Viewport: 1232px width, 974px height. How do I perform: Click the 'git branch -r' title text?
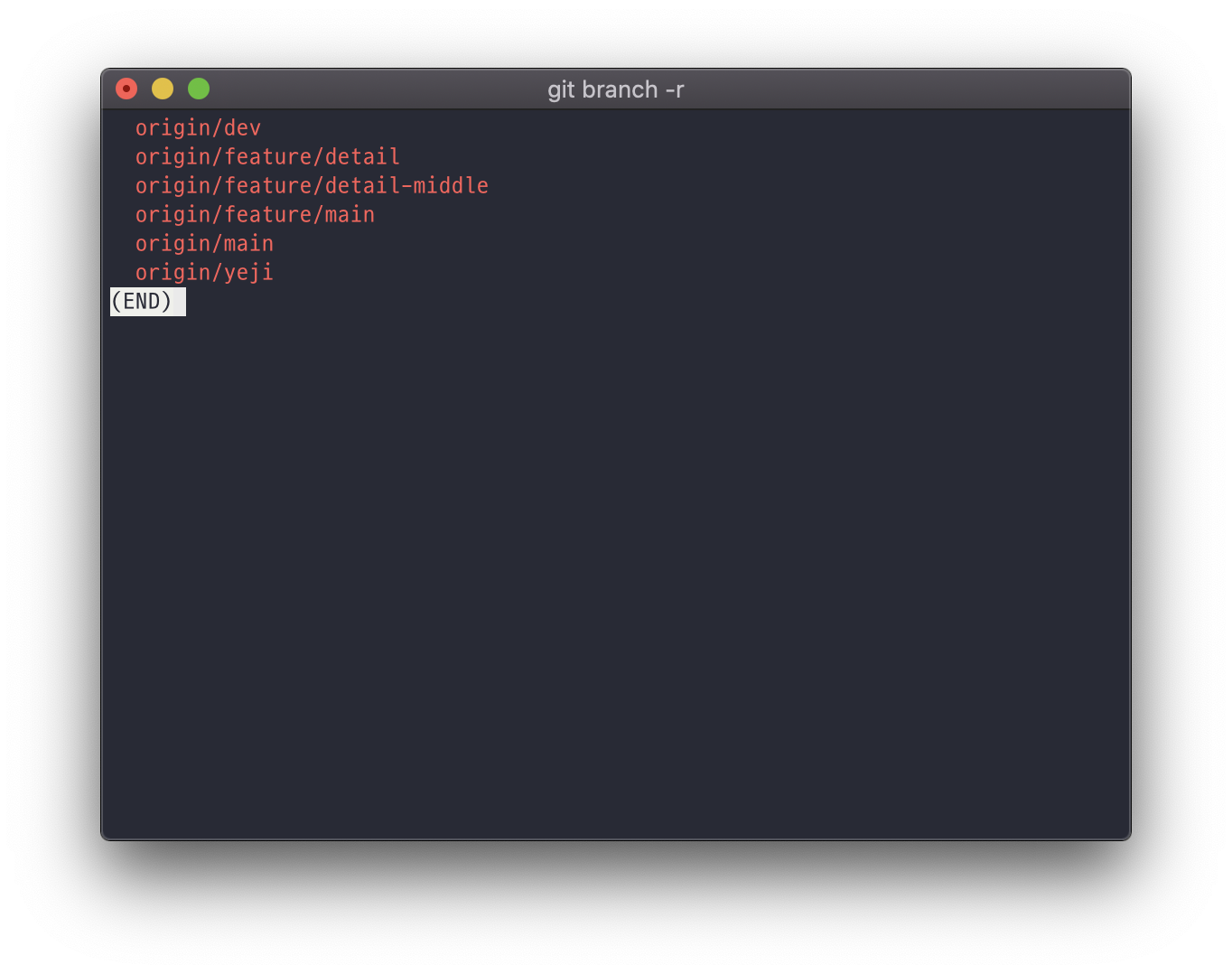[616, 89]
